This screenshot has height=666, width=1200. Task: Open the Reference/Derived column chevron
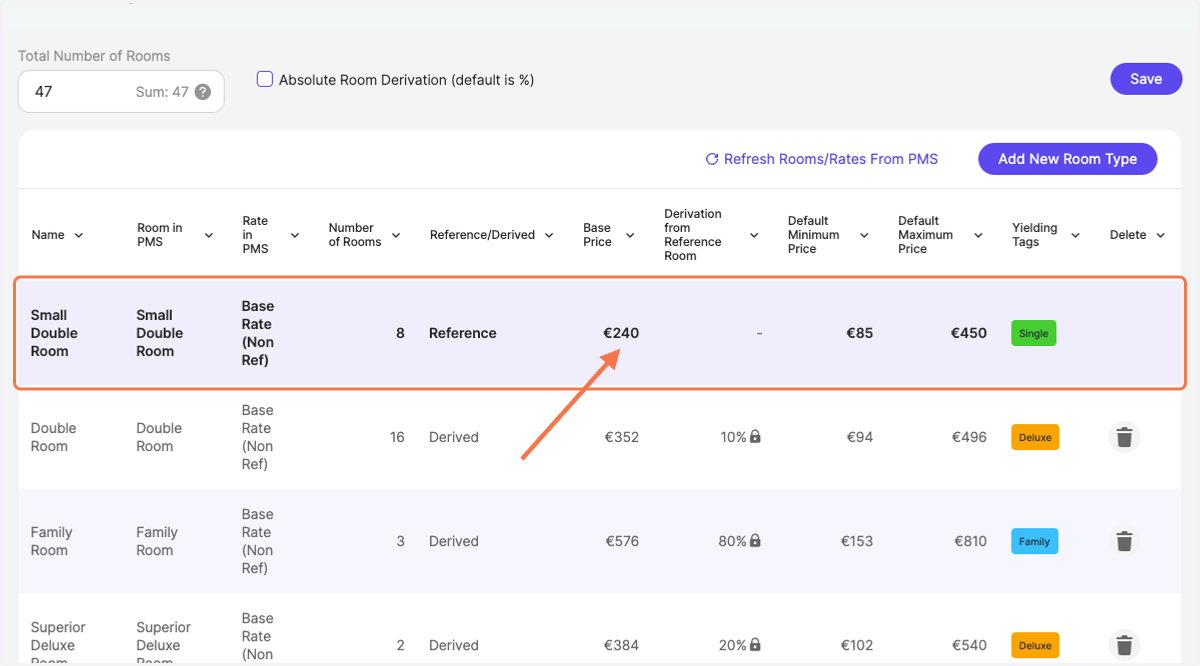[548, 235]
